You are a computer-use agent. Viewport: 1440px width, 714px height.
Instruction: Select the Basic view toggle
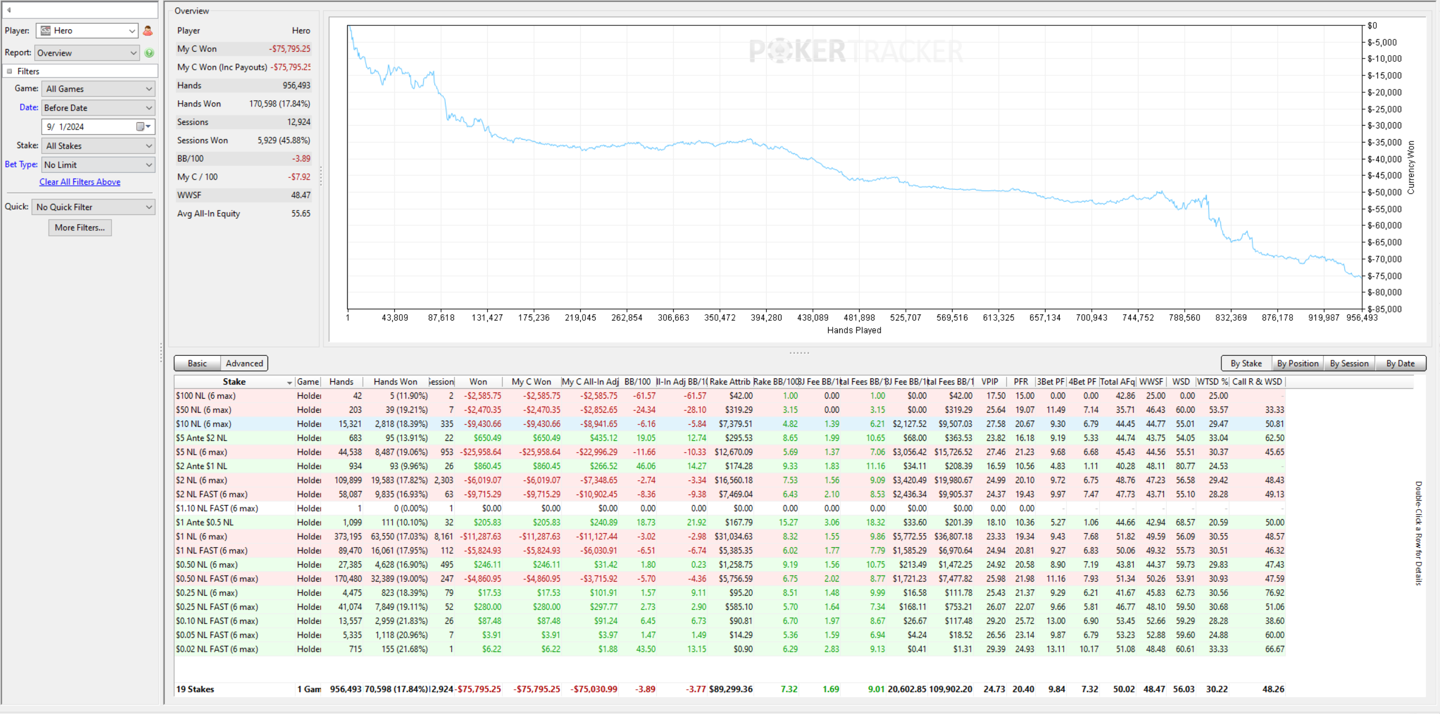point(197,363)
